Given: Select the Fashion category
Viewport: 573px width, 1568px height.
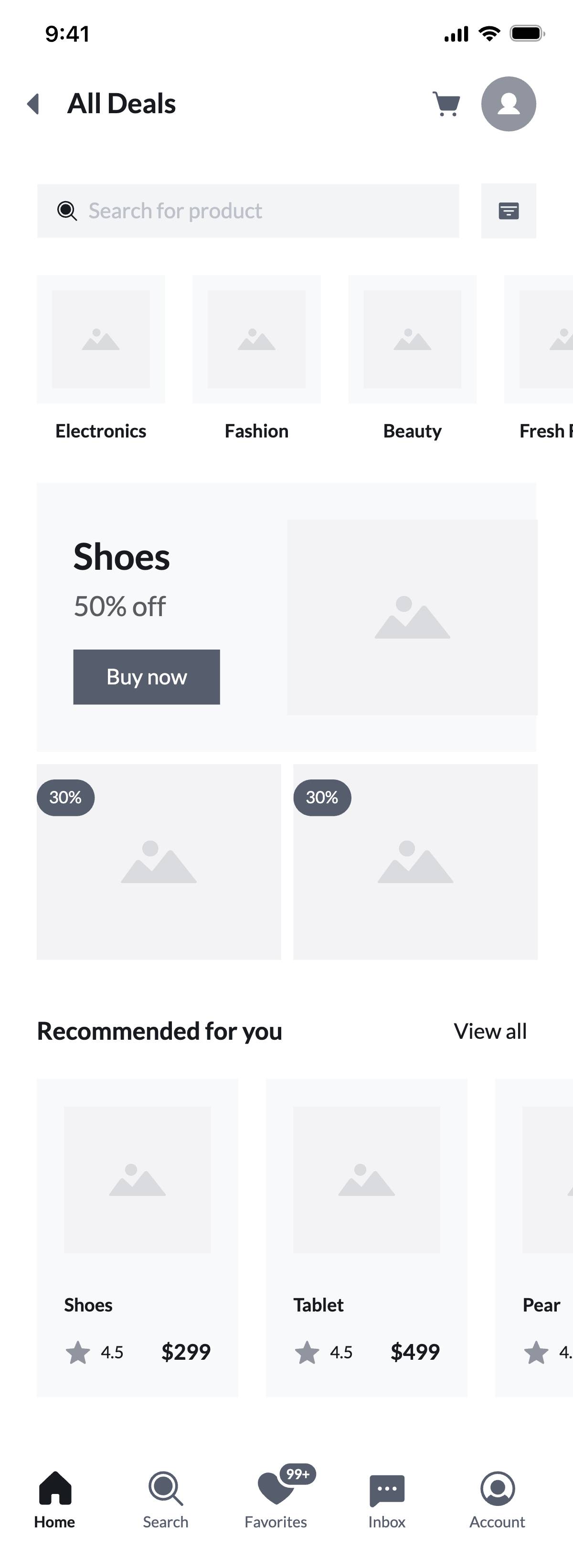Looking at the screenshot, I should [x=257, y=358].
